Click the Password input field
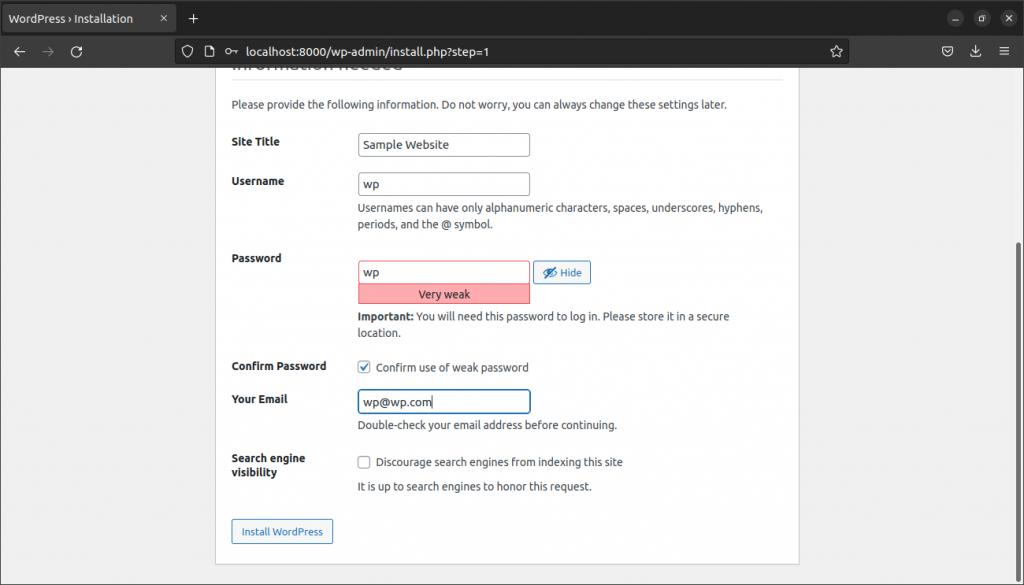The image size is (1024, 585). 443,272
